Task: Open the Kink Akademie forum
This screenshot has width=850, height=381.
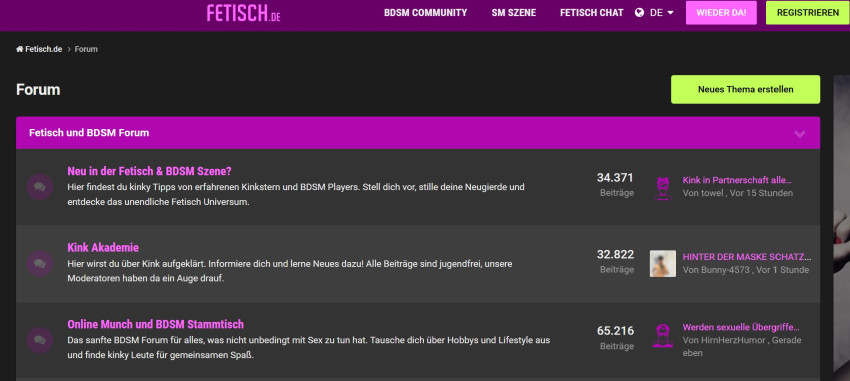Action: point(103,248)
